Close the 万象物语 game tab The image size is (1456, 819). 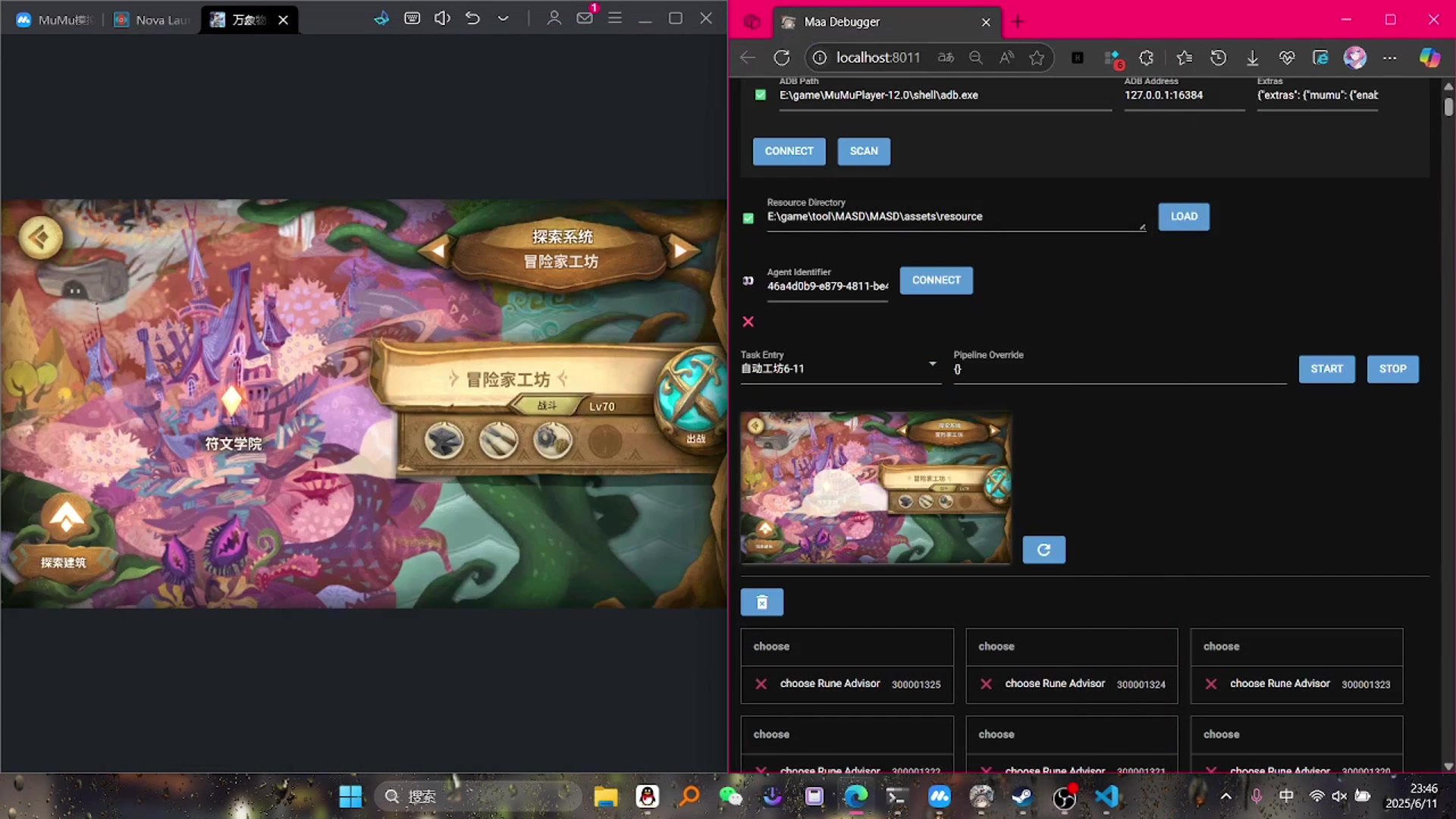(x=283, y=20)
